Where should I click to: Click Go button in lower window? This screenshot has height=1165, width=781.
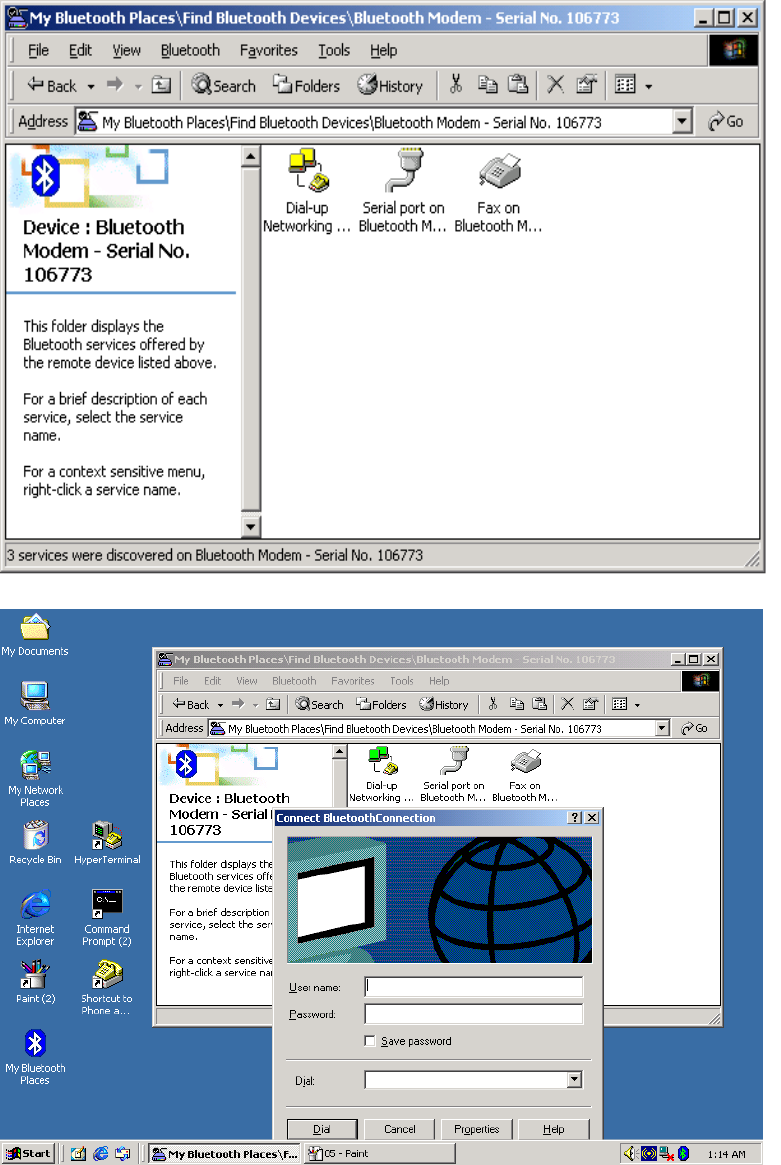point(695,728)
